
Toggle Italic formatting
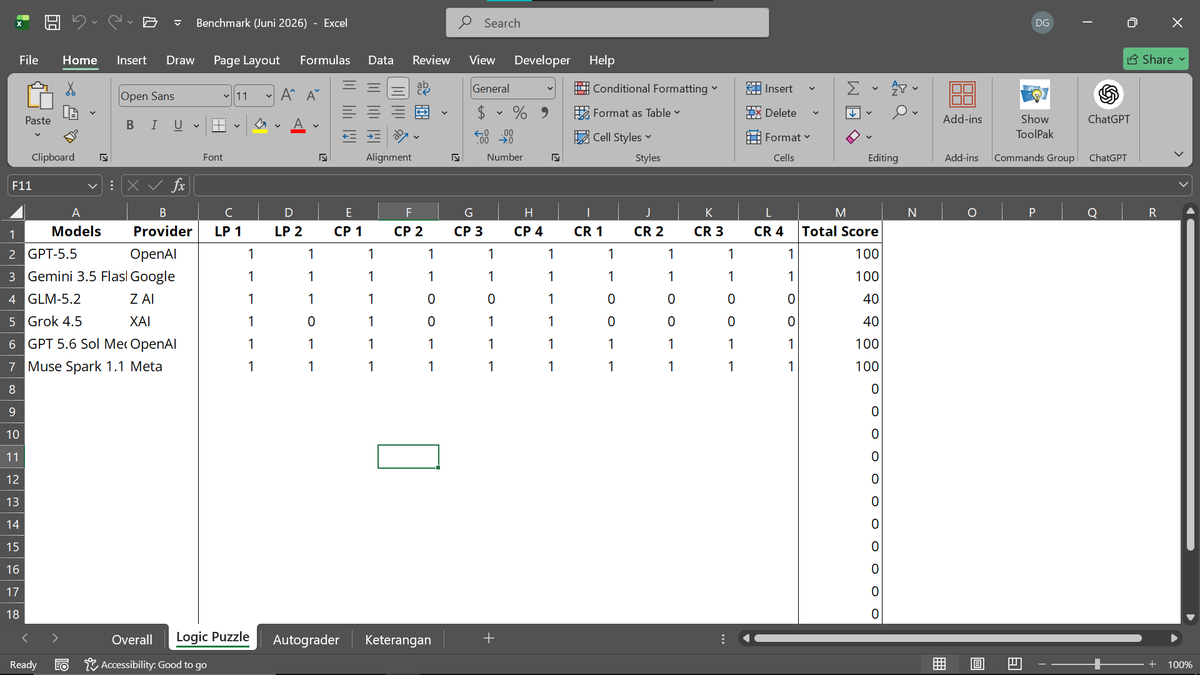pos(155,125)
